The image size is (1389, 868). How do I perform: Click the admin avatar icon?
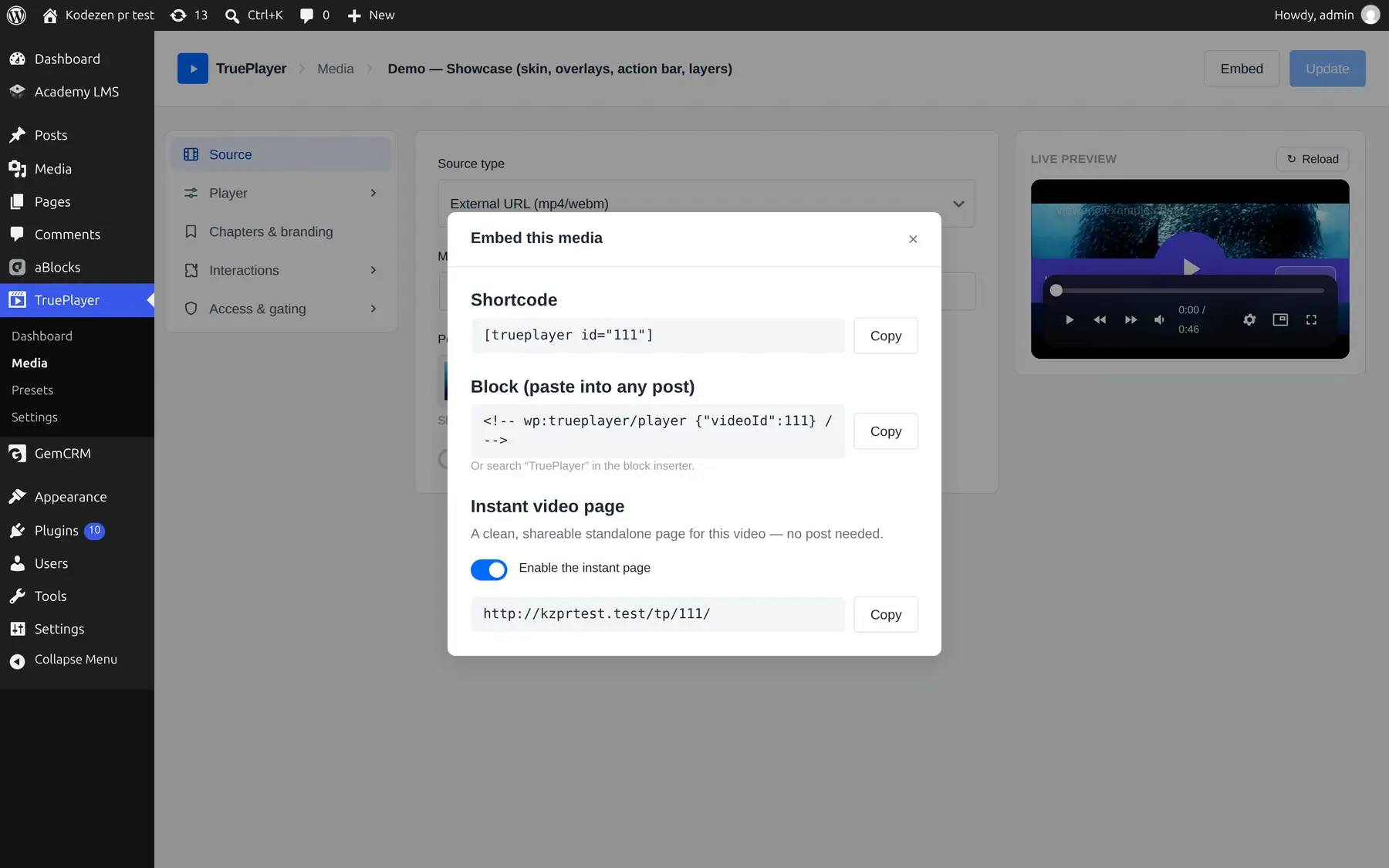[1370, 15]
